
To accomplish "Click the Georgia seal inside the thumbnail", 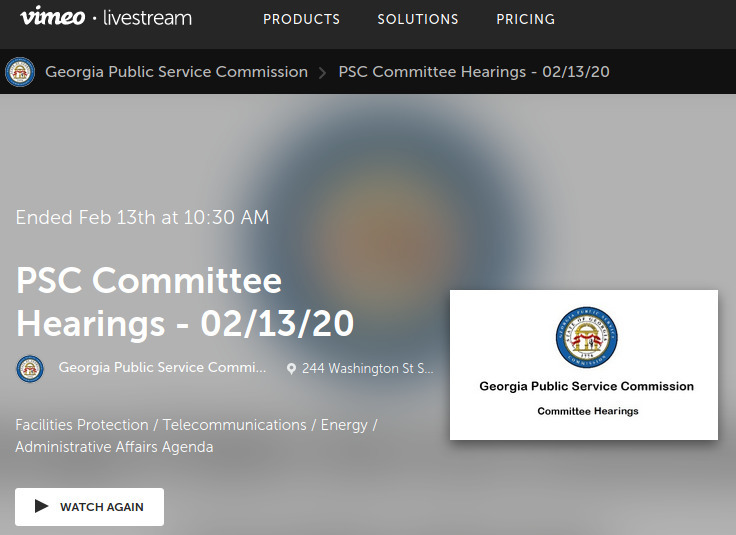I will click(x=586, y=337).
